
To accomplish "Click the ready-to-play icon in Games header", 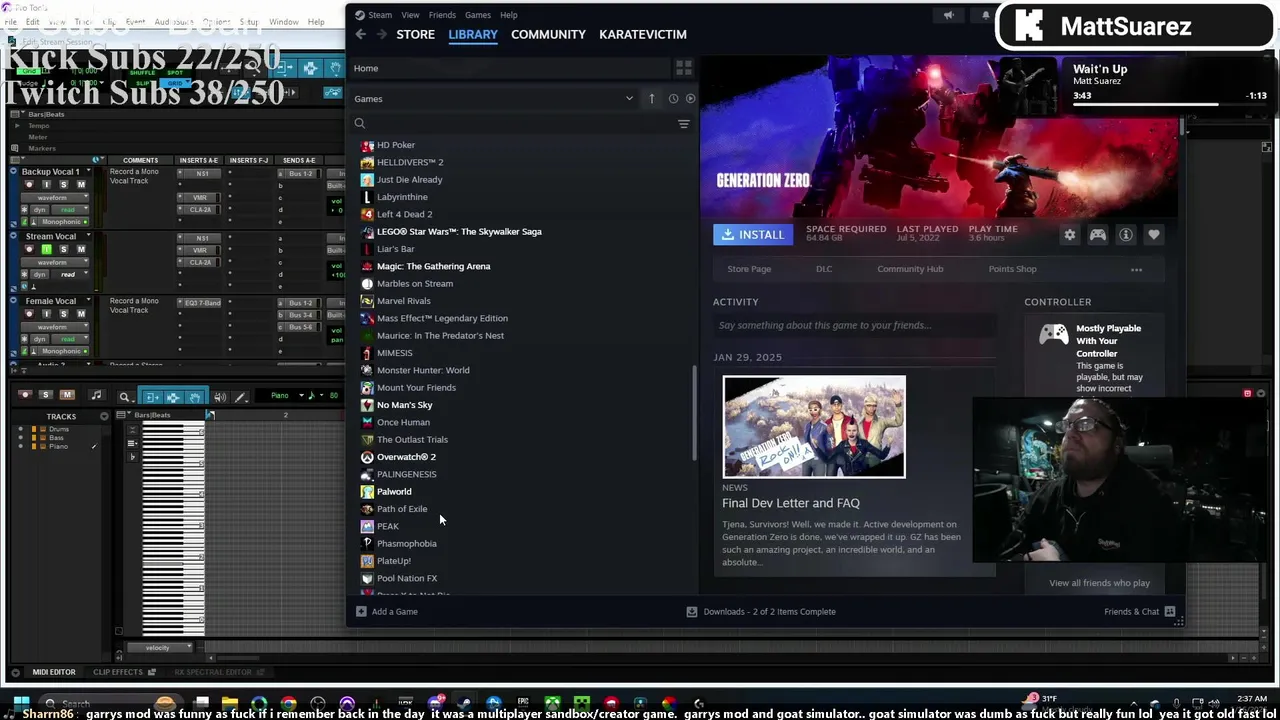I will point(690,99).
